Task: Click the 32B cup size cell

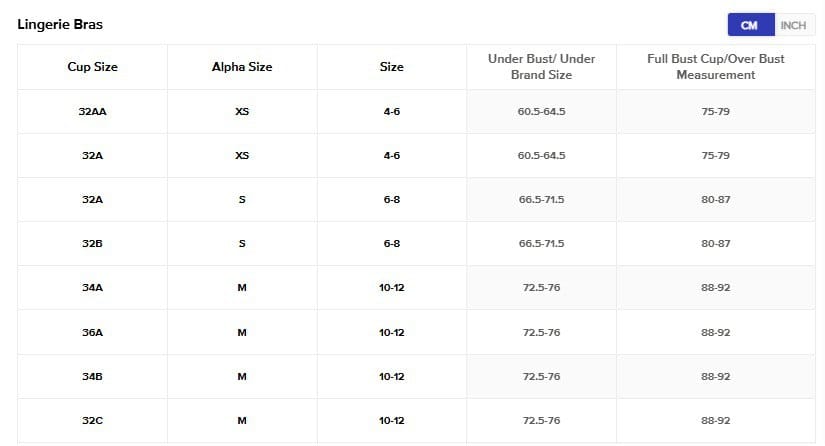Action: [92, 243]
